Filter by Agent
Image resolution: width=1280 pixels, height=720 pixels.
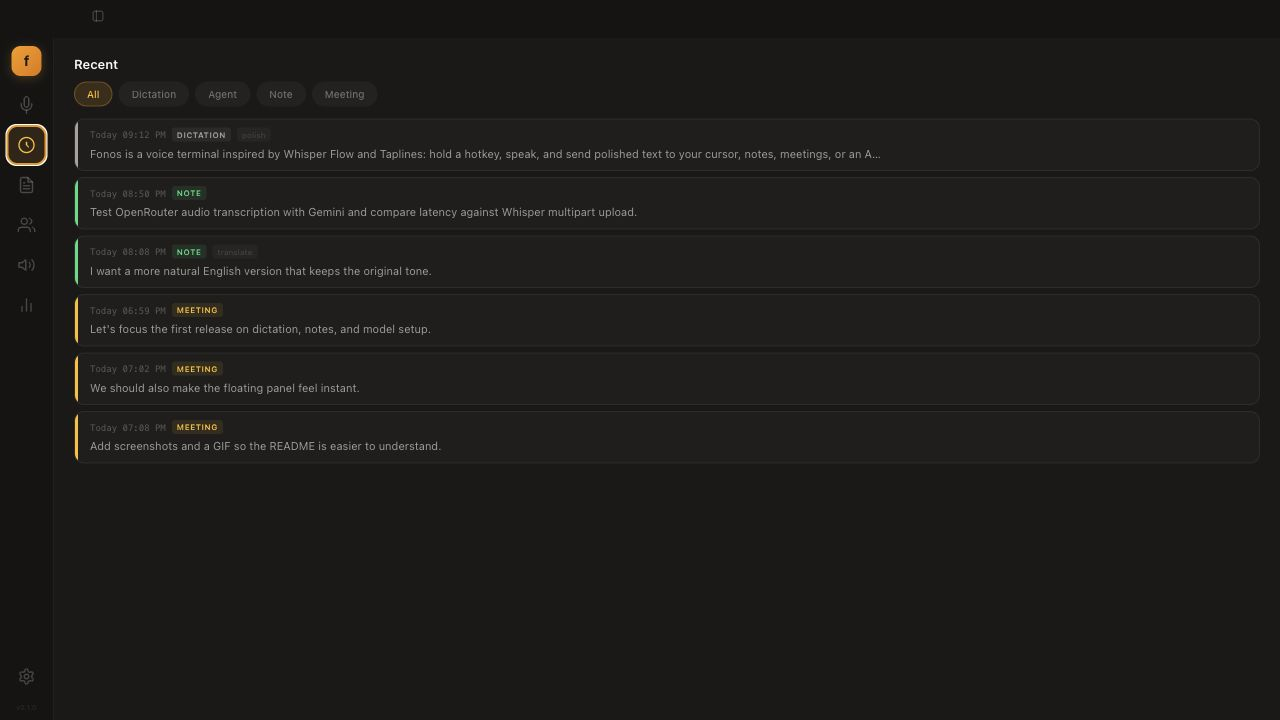coord(222,94)
